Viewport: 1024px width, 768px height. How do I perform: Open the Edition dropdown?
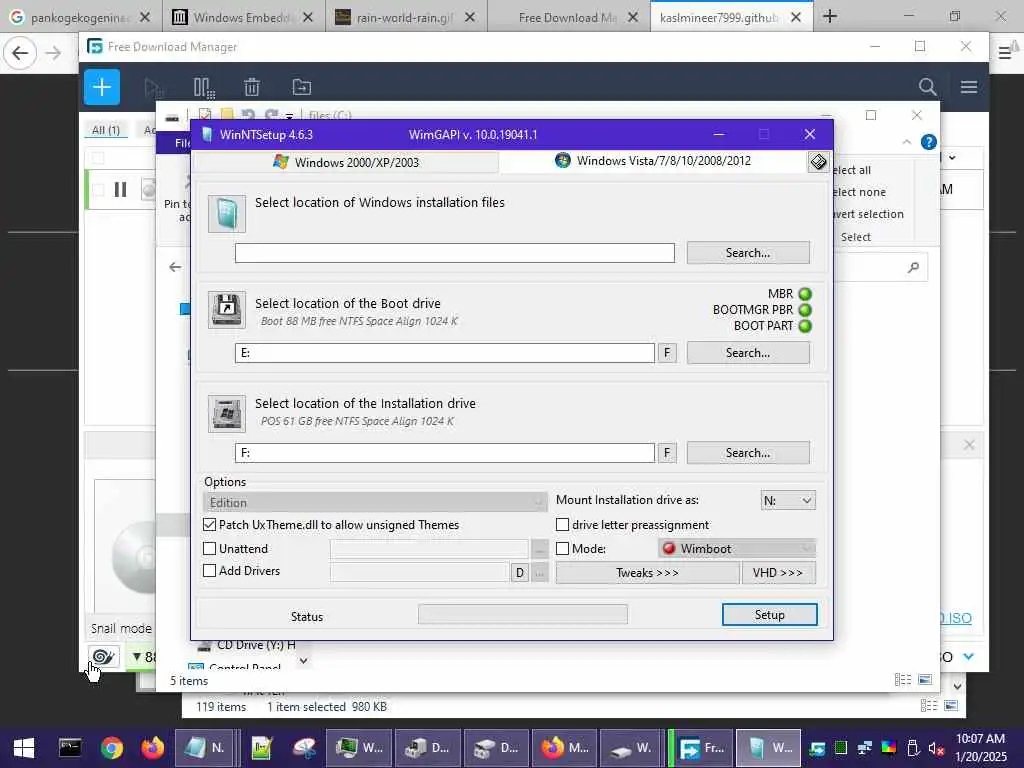pyautogui.click(x=375, y=502)
